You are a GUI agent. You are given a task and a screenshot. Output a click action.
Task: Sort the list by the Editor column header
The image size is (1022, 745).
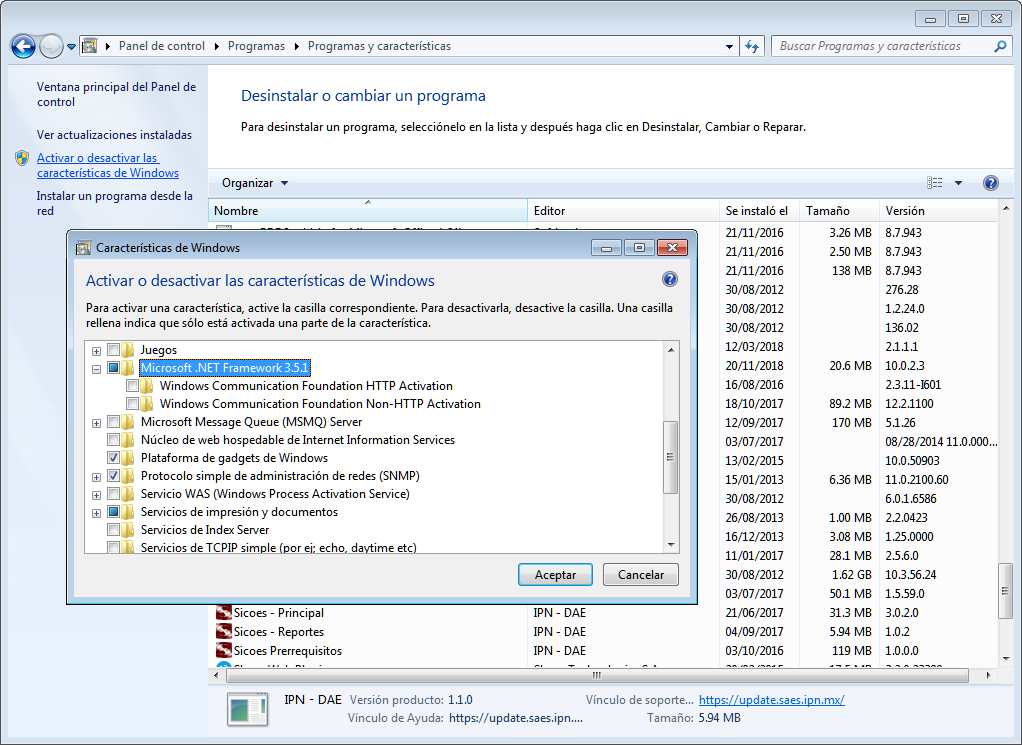tap(550, 211)
